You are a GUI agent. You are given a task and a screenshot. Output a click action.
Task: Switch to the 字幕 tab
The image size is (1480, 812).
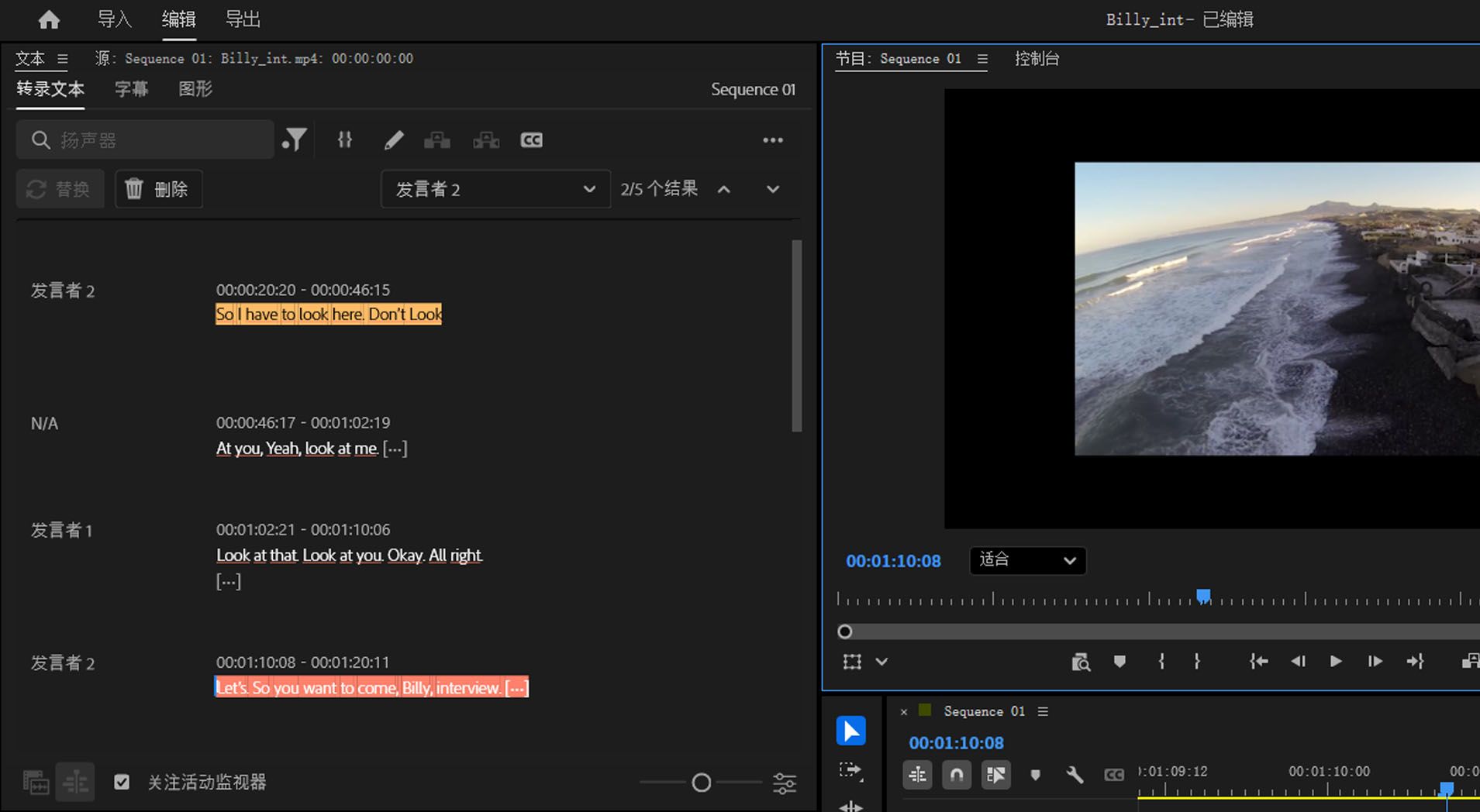point(130,89)
